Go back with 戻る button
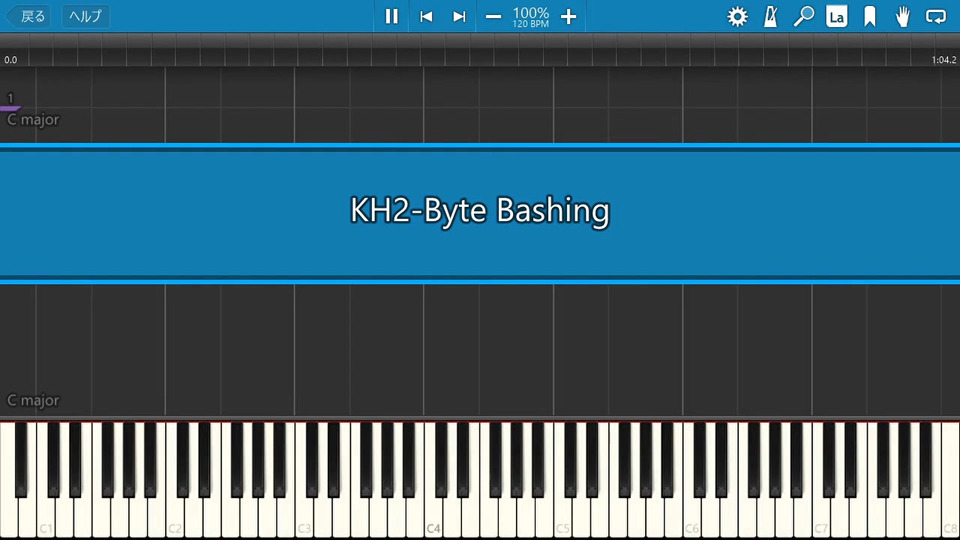The width and height of the screenshot is (960, 540). tap(28, 17)
